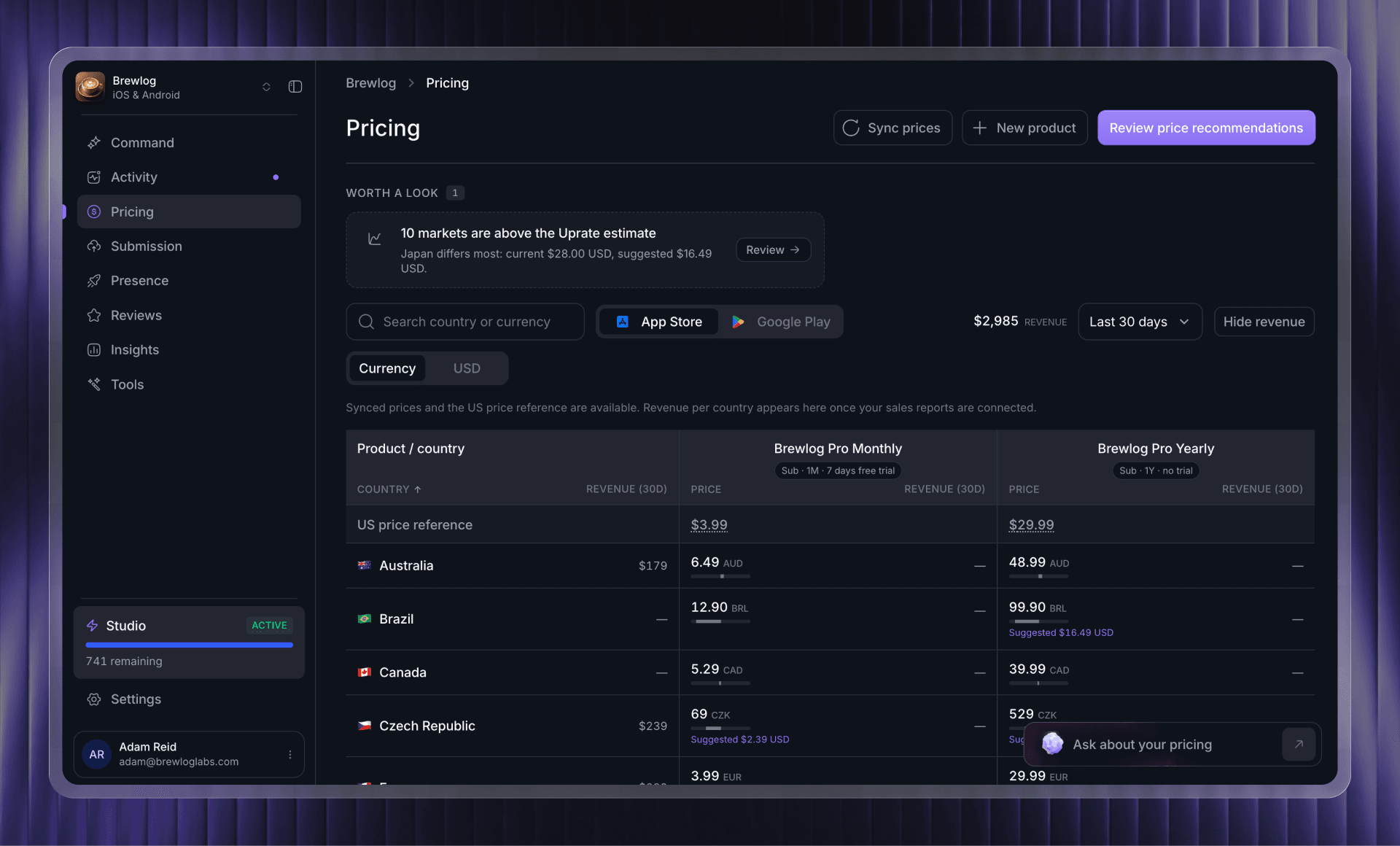Click the Presence rocket icon
Viewport: 1400px width, 846px height.
94,281
